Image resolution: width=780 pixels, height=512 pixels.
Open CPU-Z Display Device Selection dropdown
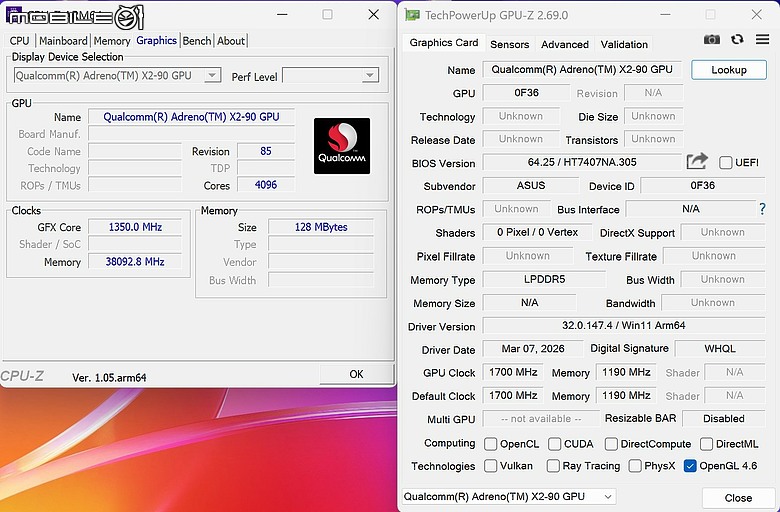coord(117,76)
